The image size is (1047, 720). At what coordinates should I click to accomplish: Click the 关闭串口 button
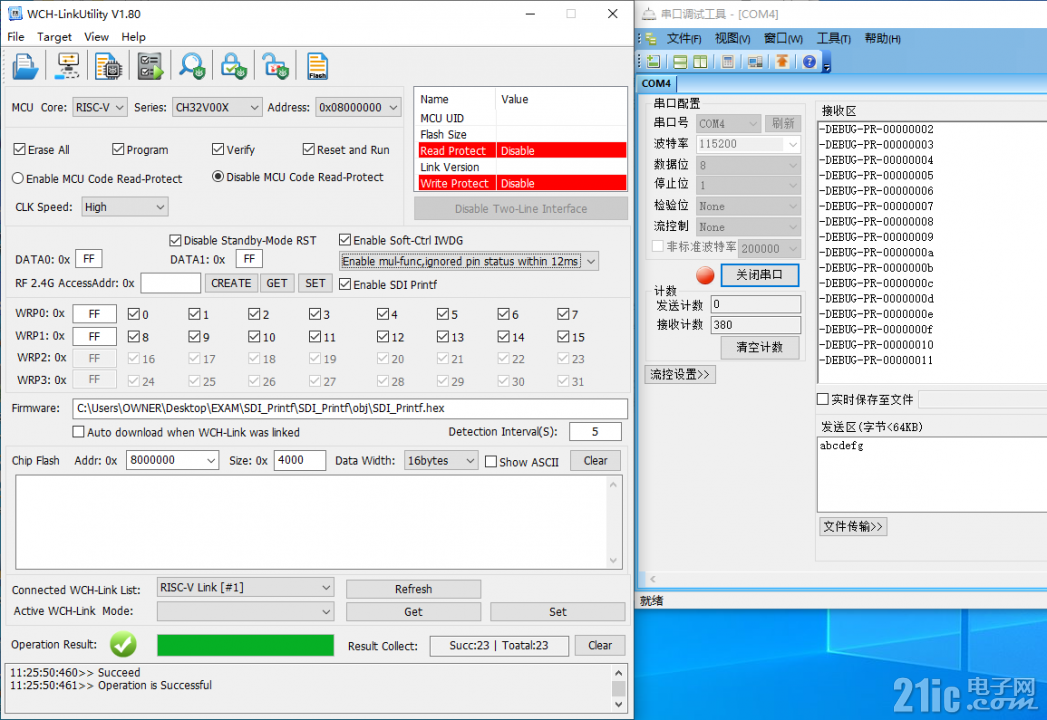[x=760, y=275]
